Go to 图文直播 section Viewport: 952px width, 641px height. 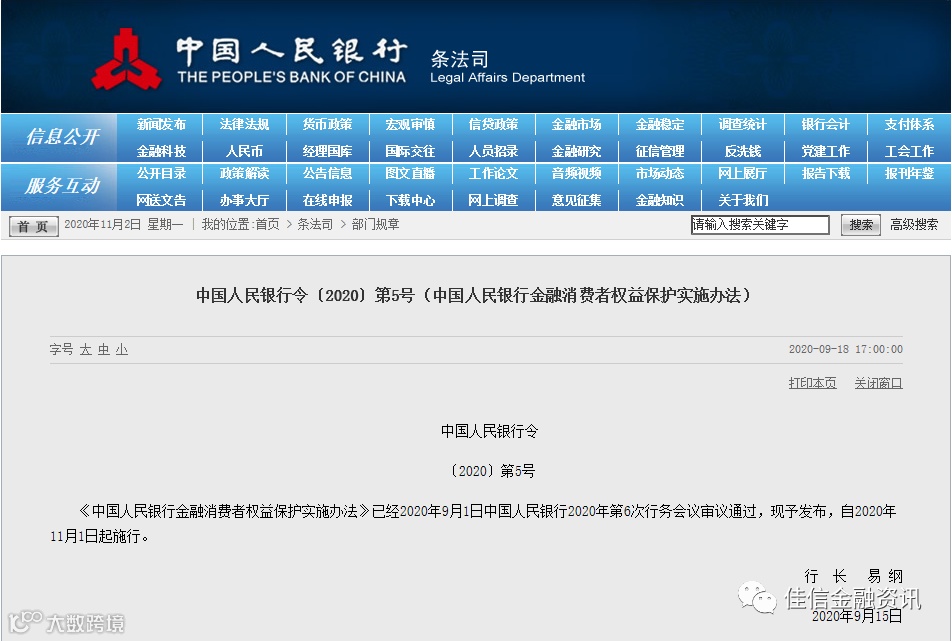pos(410,174)
